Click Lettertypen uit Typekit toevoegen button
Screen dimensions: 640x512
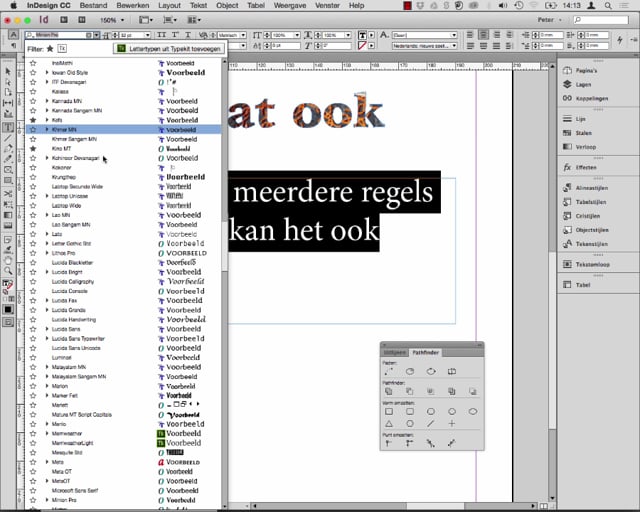pyautogui.click(x=169, y=49)
